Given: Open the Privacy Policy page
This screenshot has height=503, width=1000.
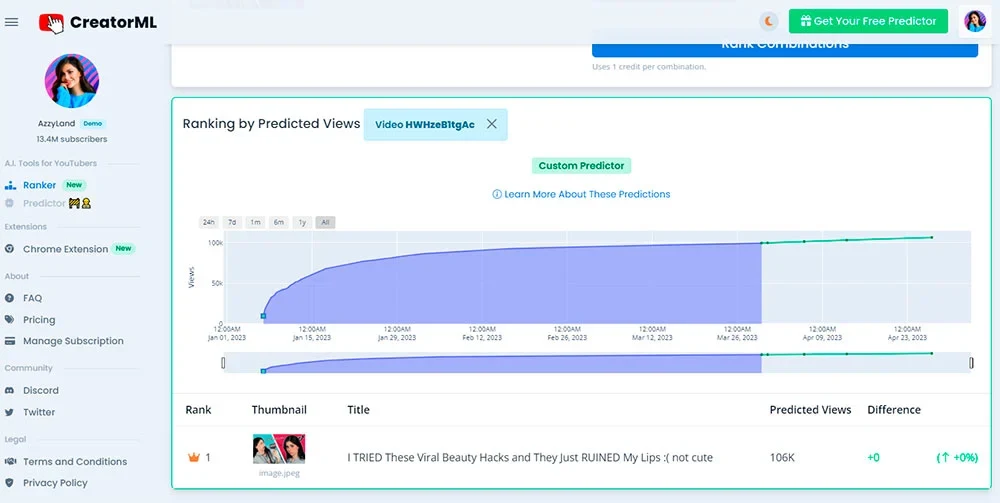Looking at the screenshot, I should point(55,483).
